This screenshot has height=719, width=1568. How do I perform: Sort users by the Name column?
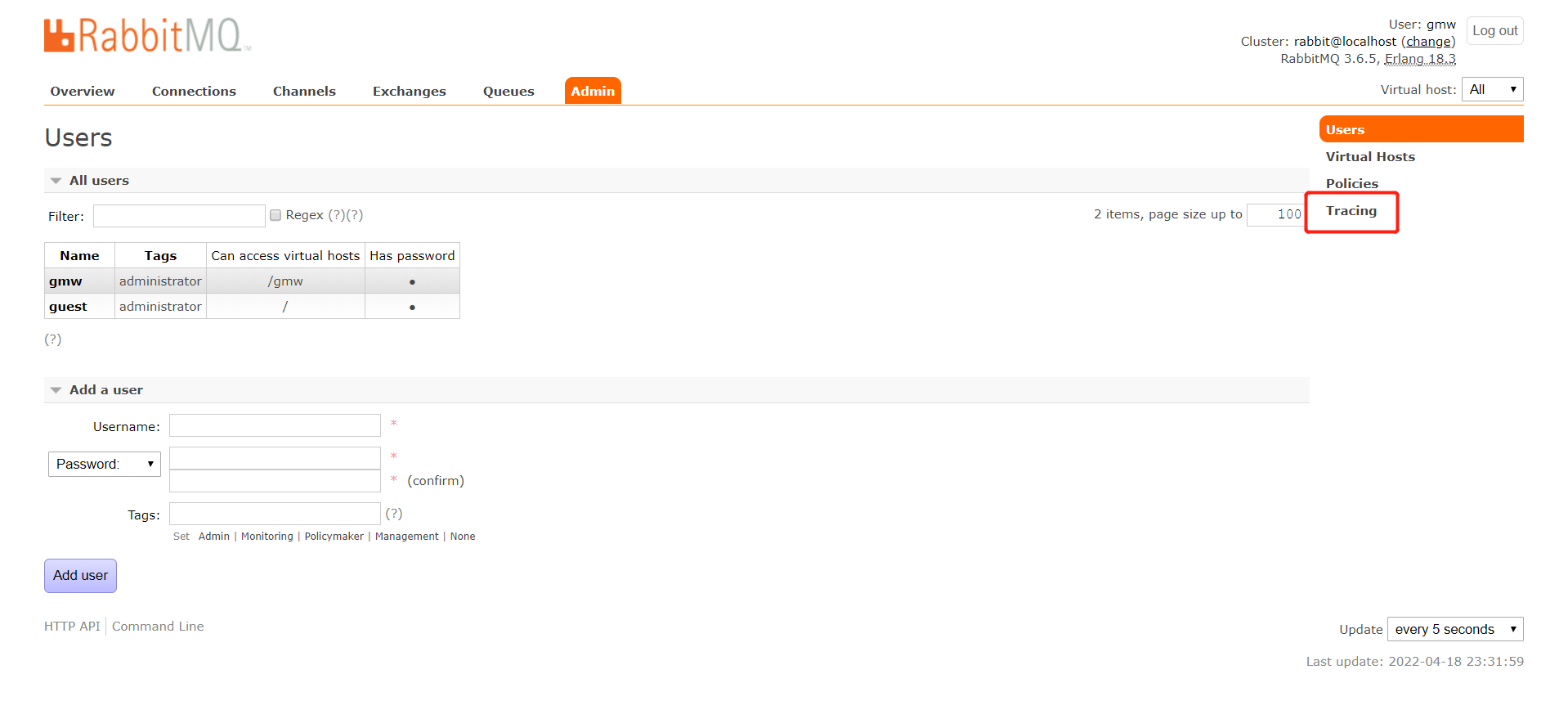point(79,256)
